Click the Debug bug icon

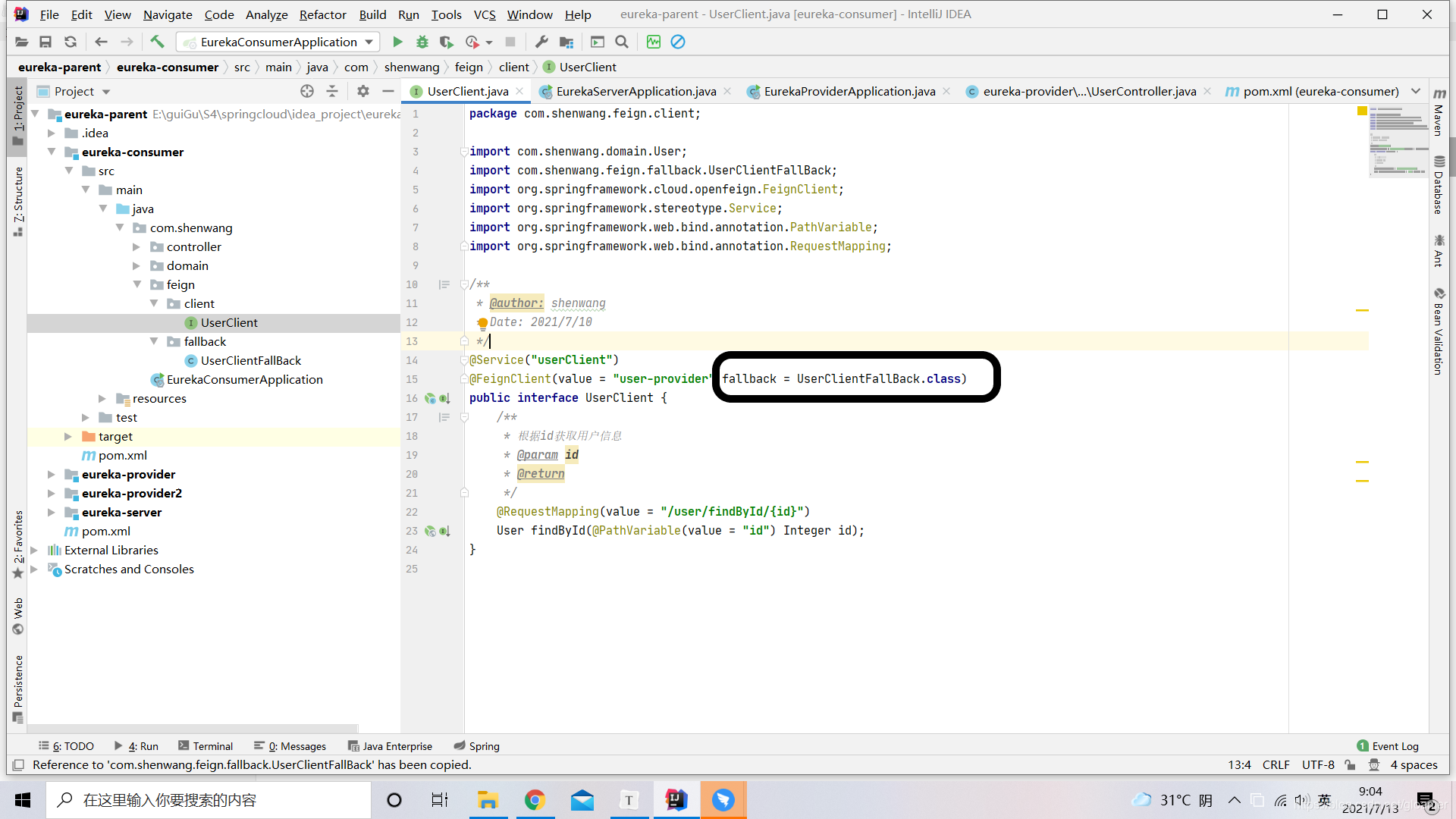pos(422,42)
